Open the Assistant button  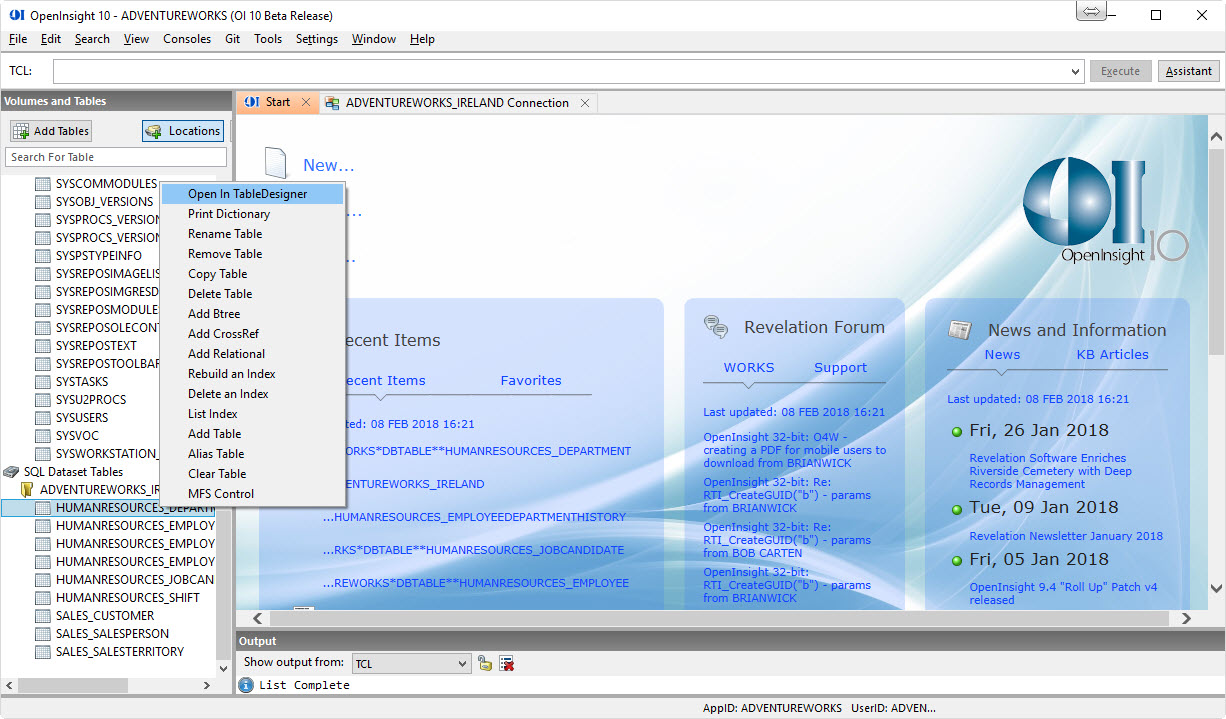pos(1189,71)
